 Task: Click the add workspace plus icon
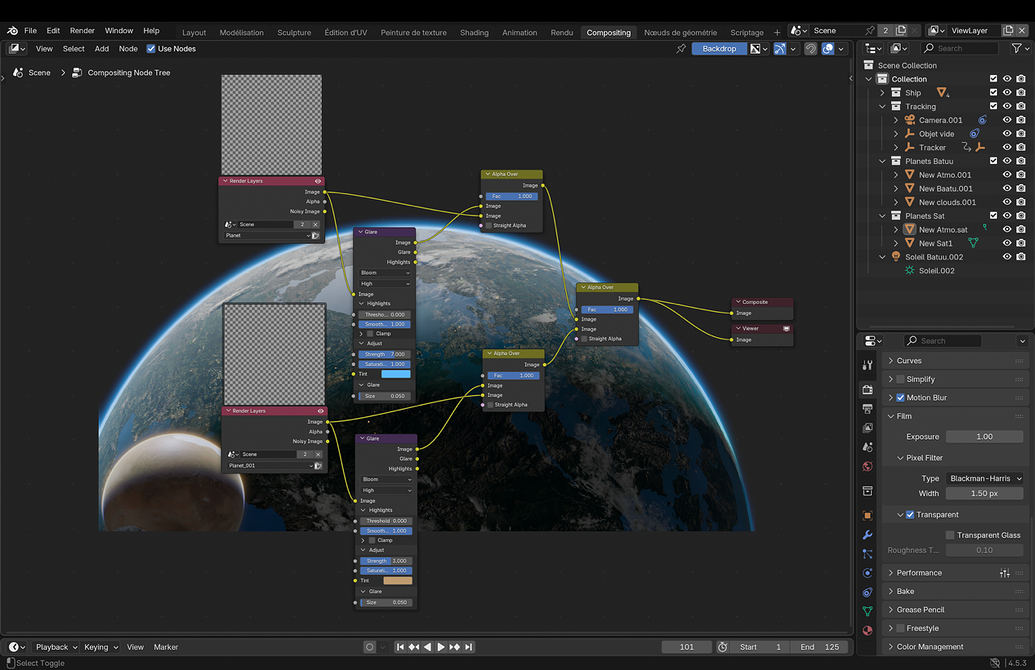(x=777, y=32)
